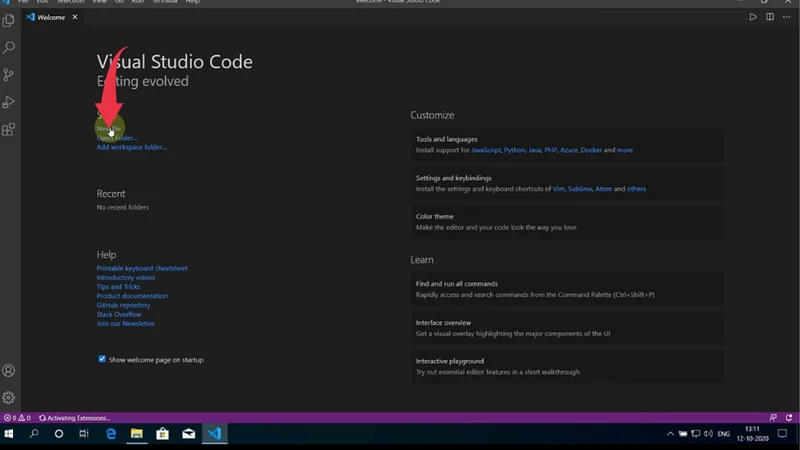Click the Split Editor icon
The image size is (800, 450).
(x=770, y=17)
